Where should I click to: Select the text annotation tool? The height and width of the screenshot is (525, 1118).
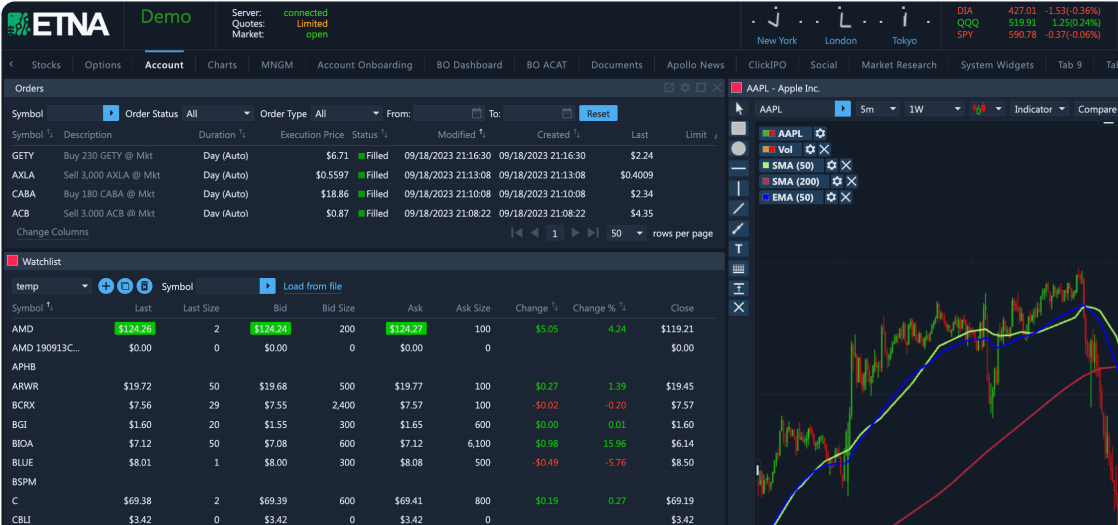coord(739,248)
